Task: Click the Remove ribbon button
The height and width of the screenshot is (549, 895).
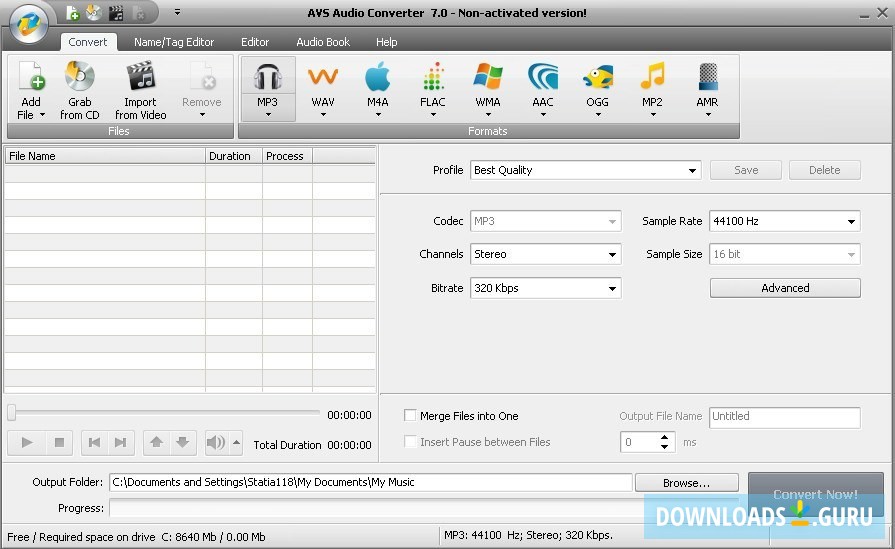Action: point(201,90)
